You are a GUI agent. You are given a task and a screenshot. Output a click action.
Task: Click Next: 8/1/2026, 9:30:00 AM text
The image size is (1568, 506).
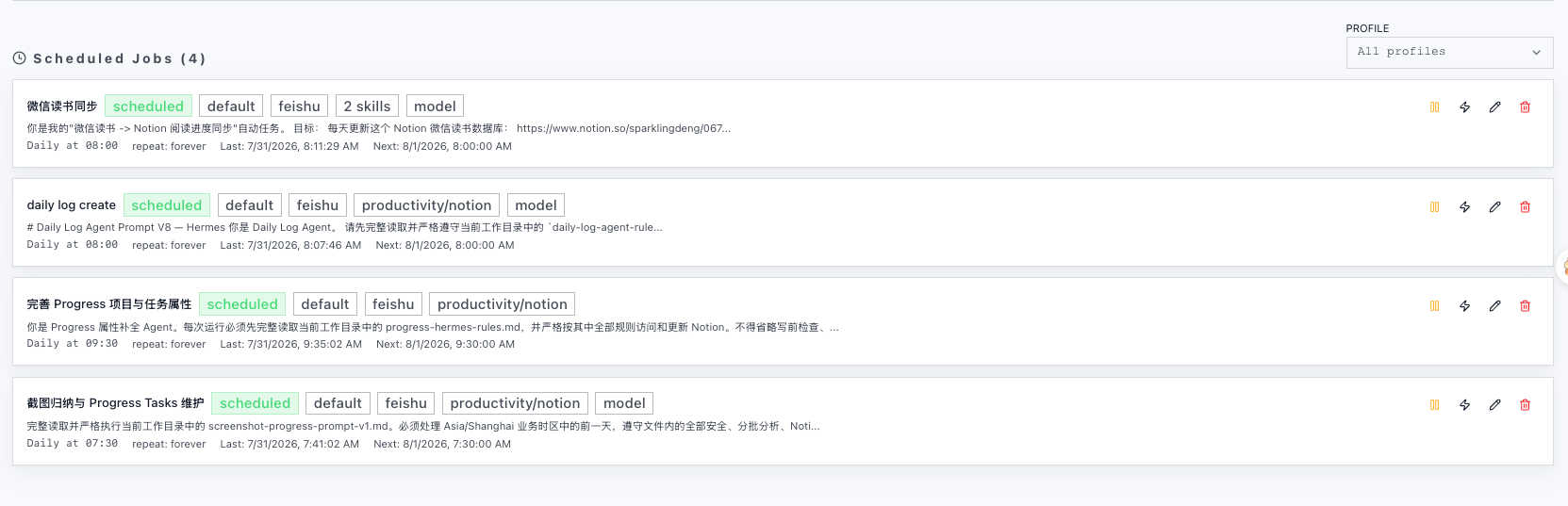point(445,345)
